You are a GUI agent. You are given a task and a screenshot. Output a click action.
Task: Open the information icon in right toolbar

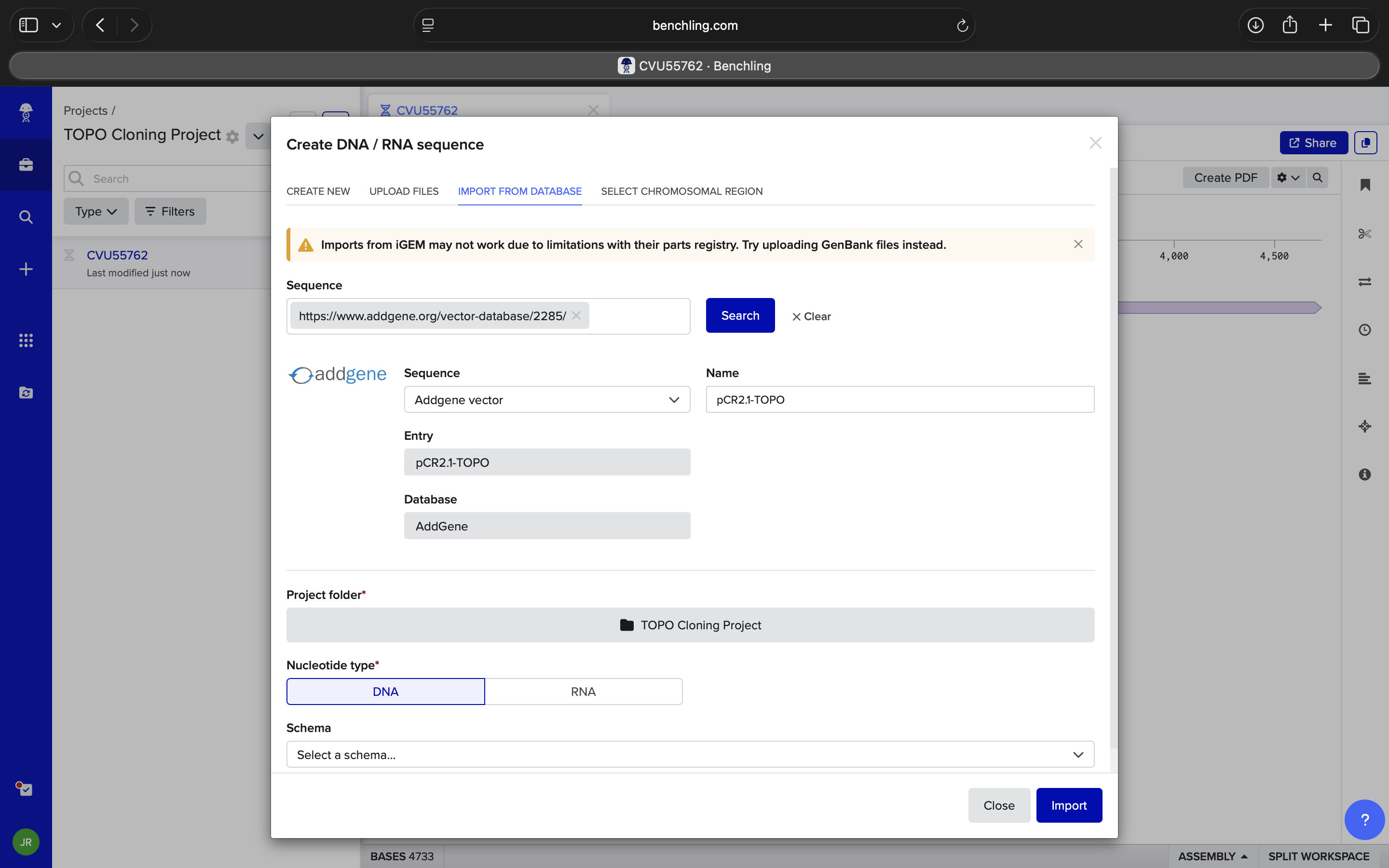tap(1365, 474)
